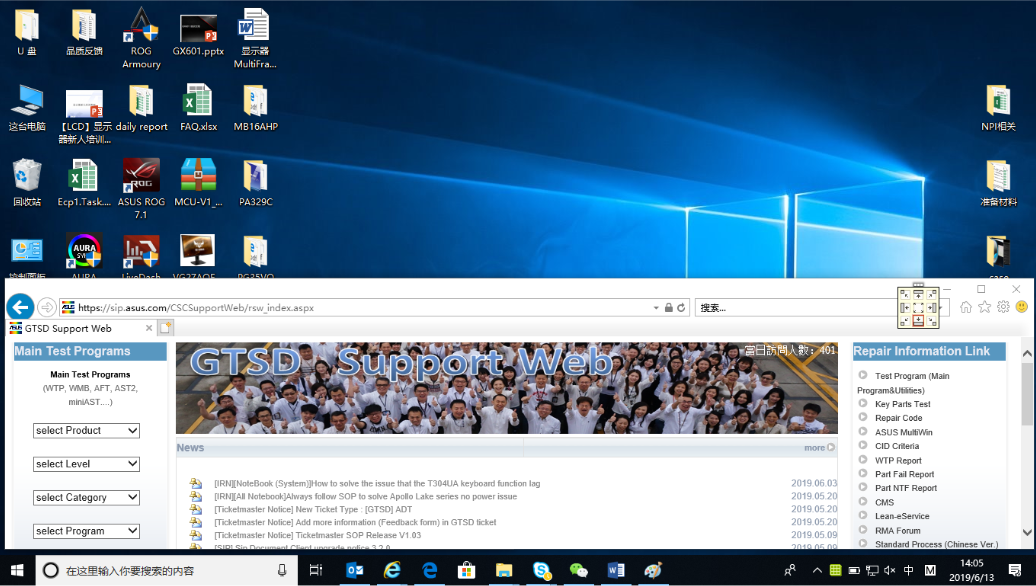Switch to Internet Explorer on the taskbar
1036x586 pixels.
392,570
